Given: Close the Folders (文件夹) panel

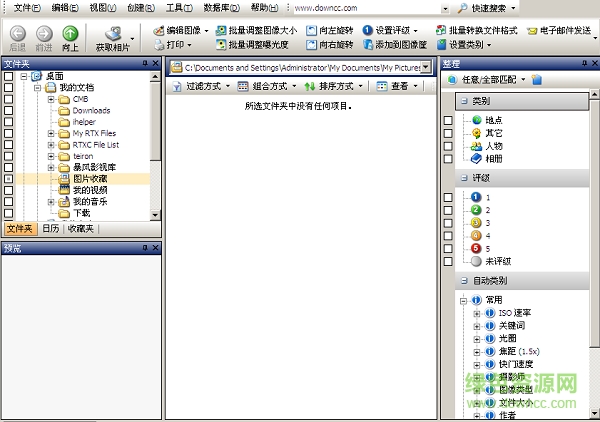Looking at the screenshot, I should click(x=155, y=63).
